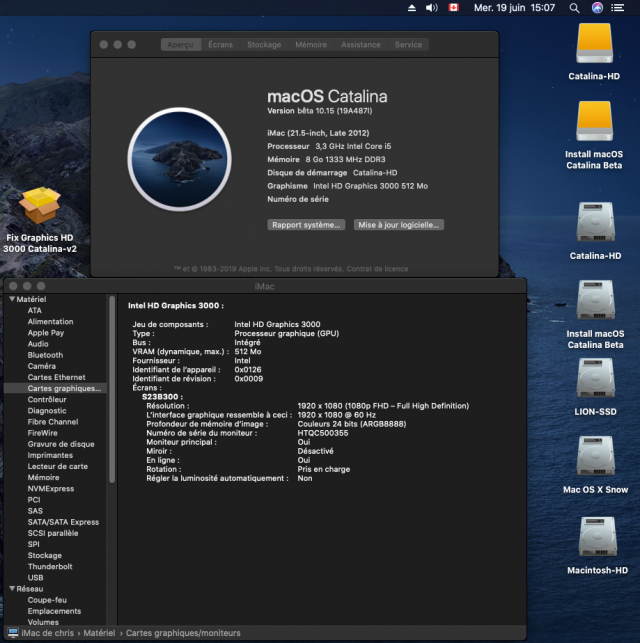Screen dimensions: 640x643
Task: Collapse the Réseau tree section
Action: pyautogui.click(x=12, y=588)
